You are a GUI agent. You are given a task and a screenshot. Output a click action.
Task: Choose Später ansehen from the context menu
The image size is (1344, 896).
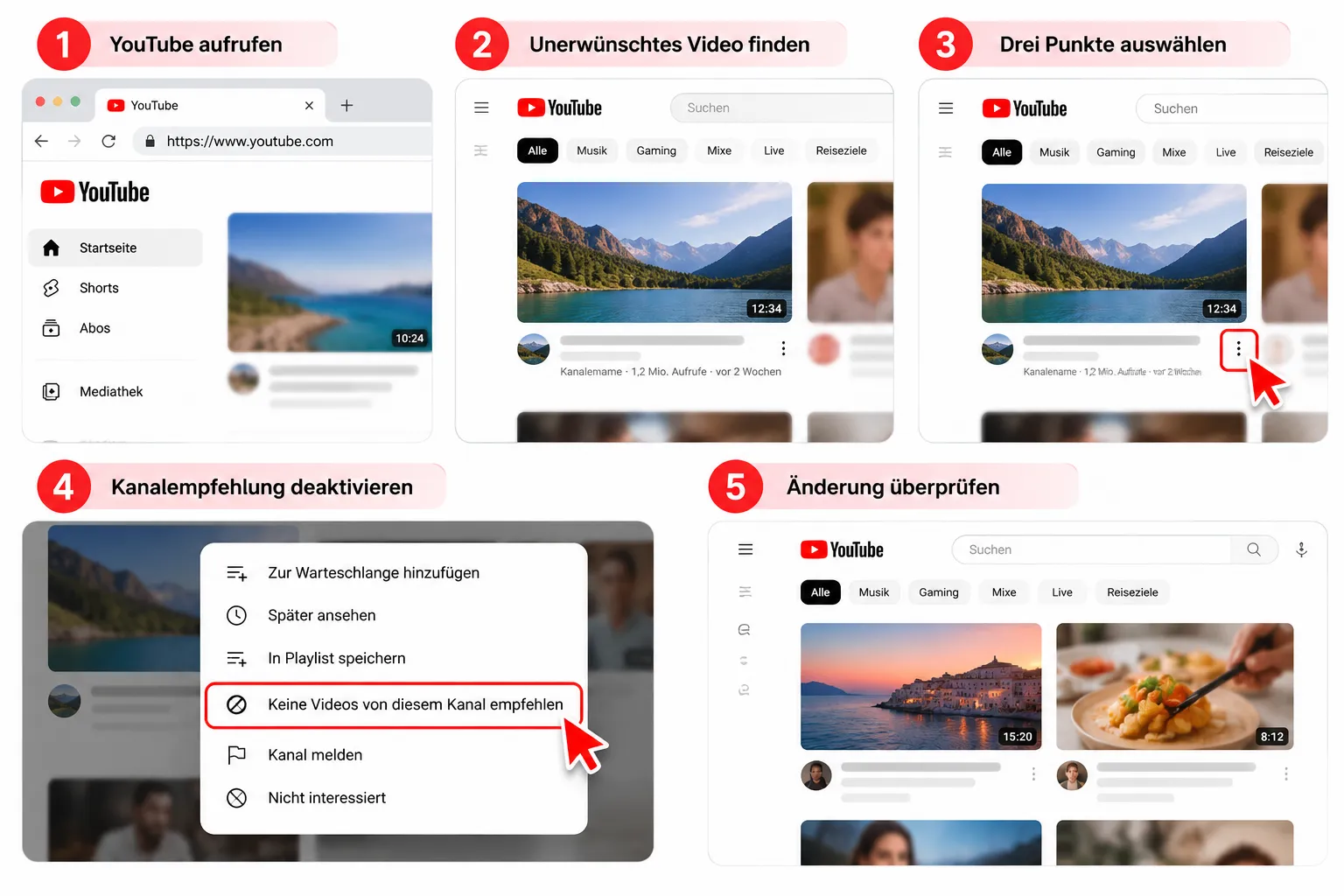(x=394, y=615)
